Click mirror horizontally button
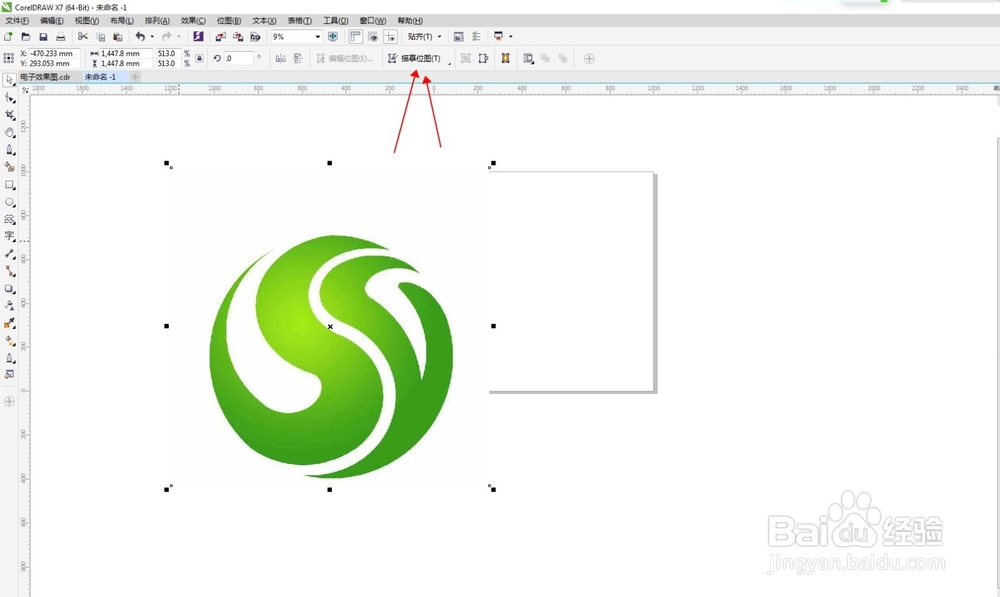This screenshot has width=1000, height=597. click(x=281, y=58)
